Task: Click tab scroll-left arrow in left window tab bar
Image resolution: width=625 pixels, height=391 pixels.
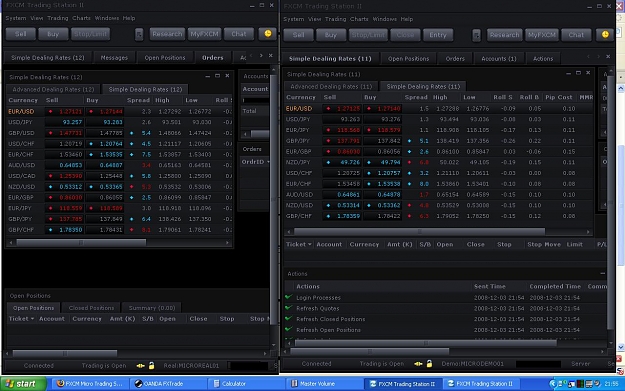Action: [251, 56]
